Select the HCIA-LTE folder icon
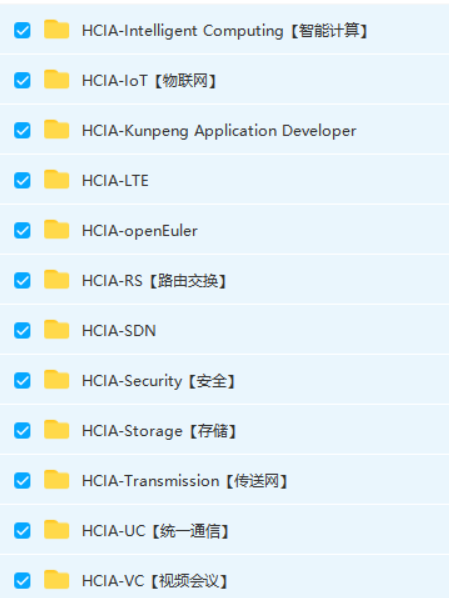Image resolution: width=449 pixels, height=598 pixels. click(x=56, y=180)
